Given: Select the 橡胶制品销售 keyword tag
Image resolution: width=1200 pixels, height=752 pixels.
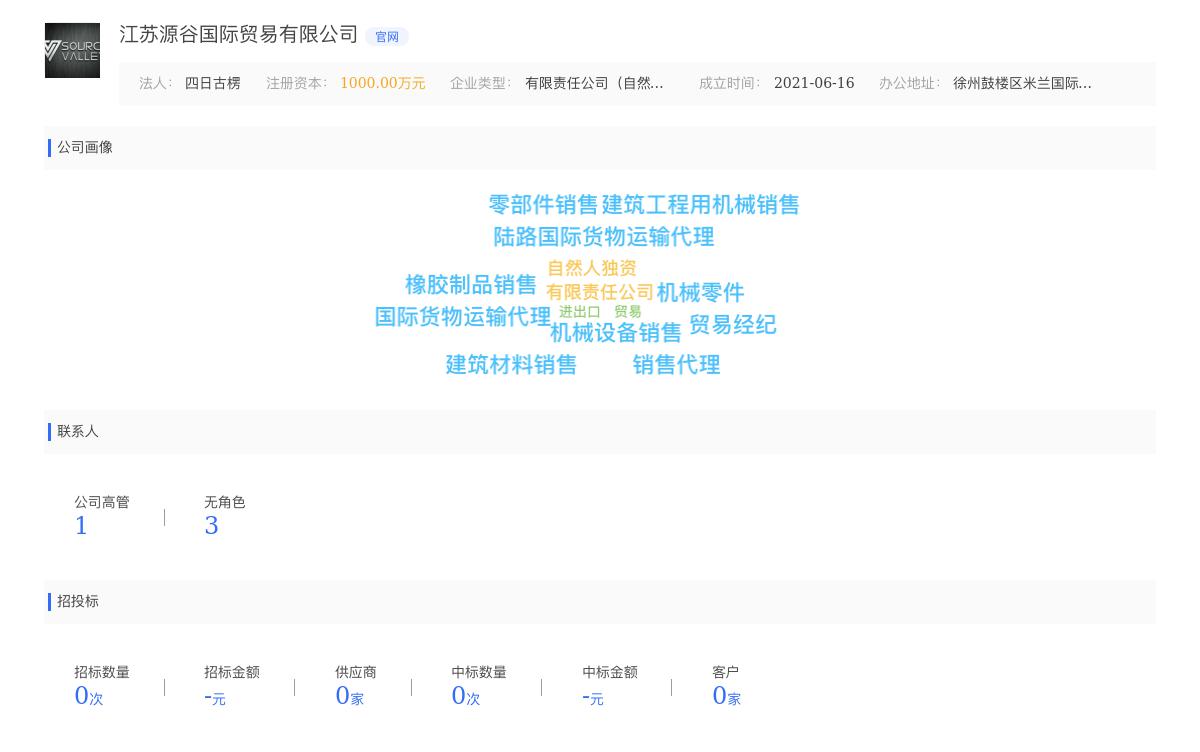Looking at the screenshot, I should click(x=471, y=285).
